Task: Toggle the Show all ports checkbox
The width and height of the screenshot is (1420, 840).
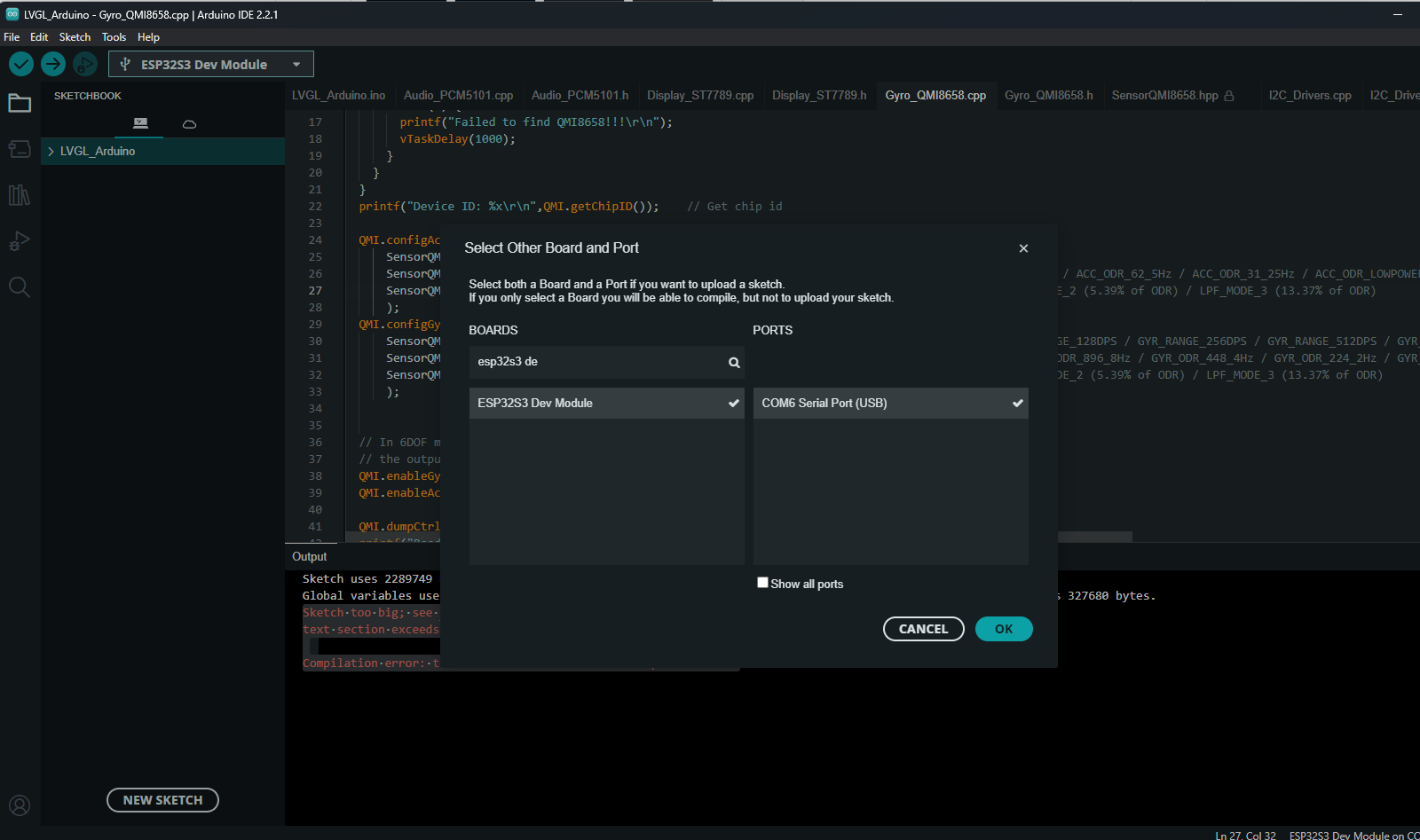Action: [x=762, y=583]
